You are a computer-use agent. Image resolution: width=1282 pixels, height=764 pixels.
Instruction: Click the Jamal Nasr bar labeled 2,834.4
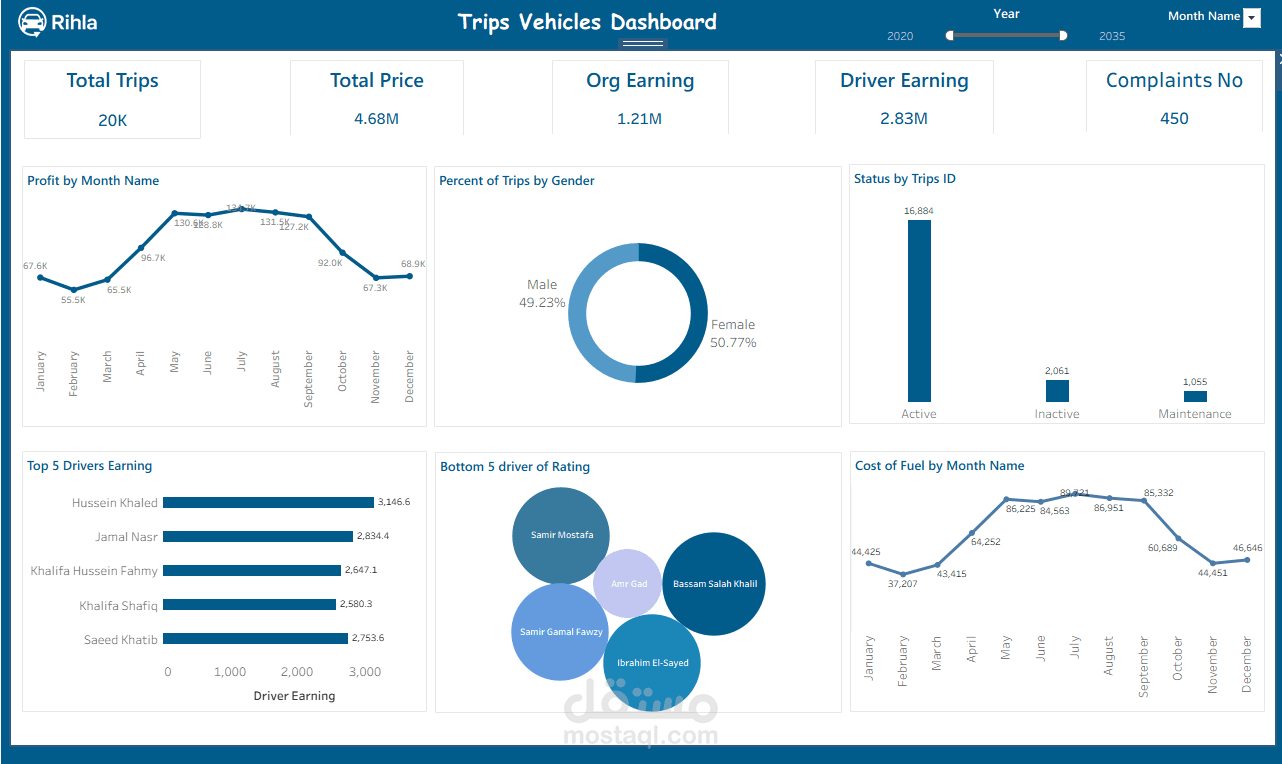click(x=257, y=537)
